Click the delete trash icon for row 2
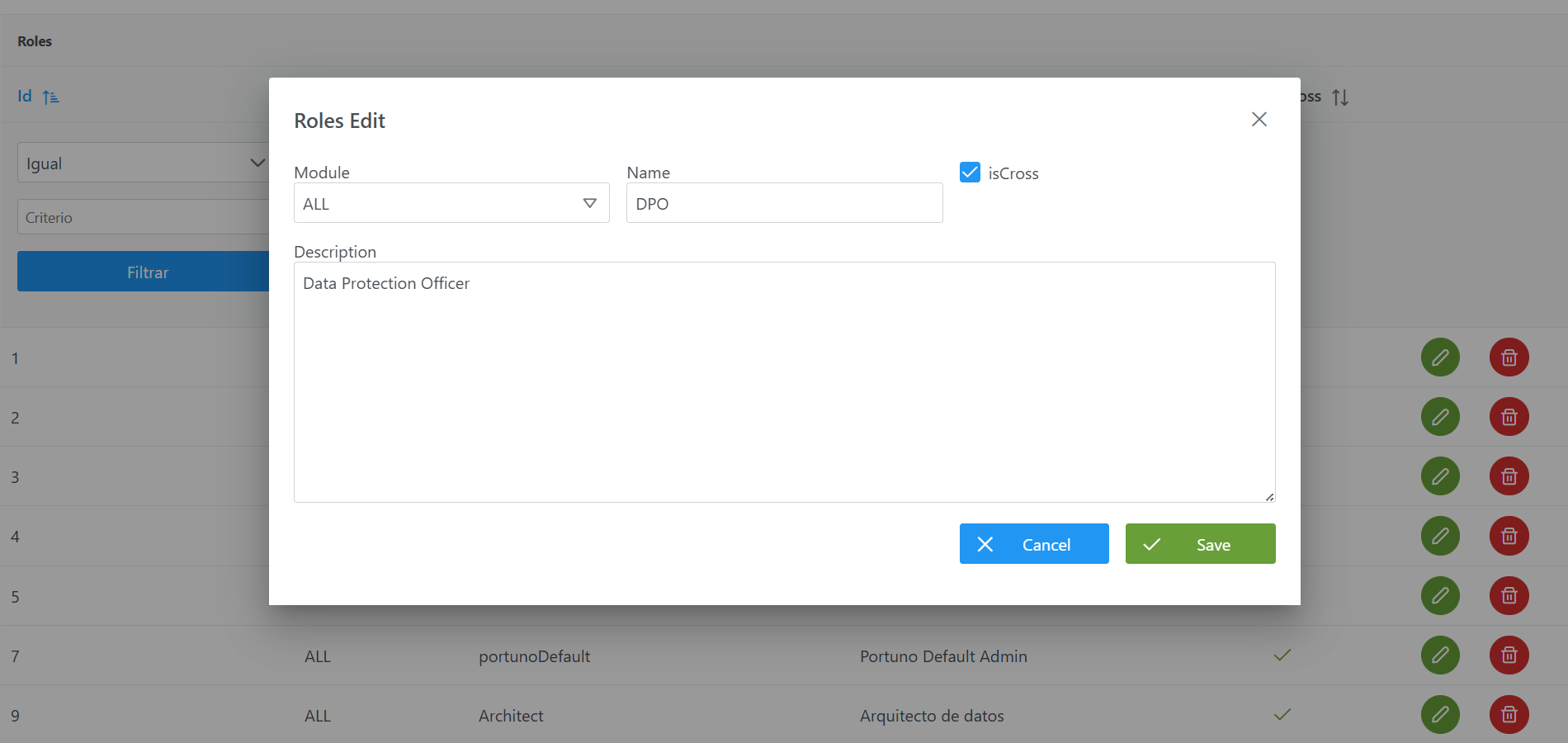 pos(1509,417)
